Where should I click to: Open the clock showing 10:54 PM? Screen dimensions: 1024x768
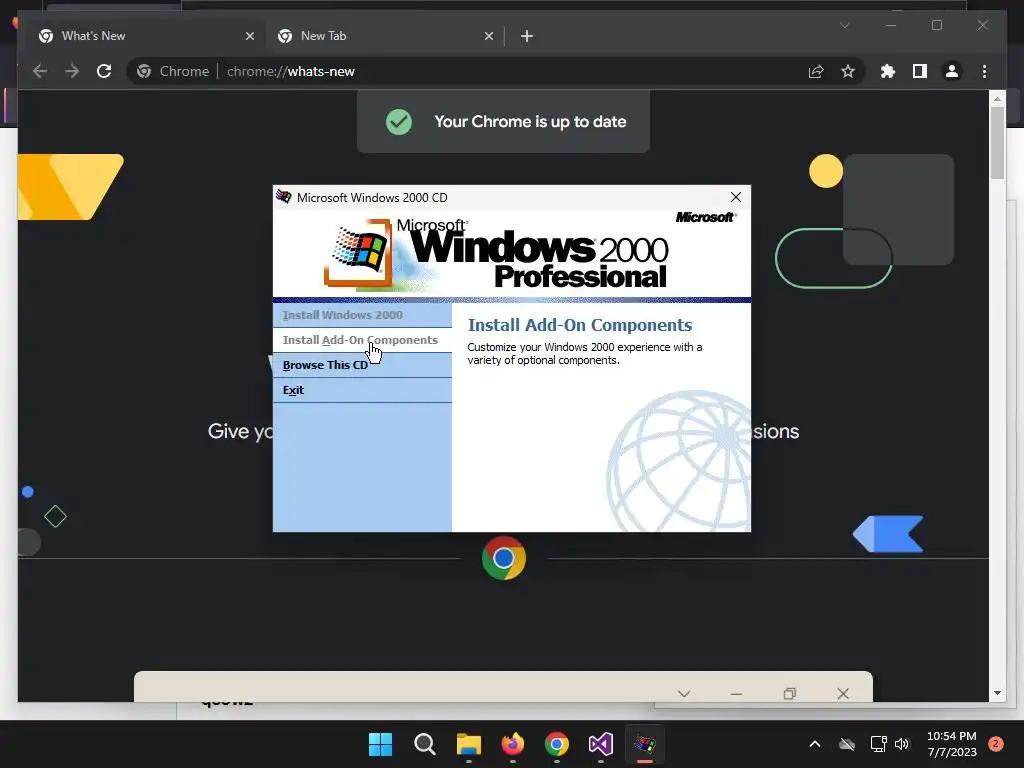[x=952, y=744]
